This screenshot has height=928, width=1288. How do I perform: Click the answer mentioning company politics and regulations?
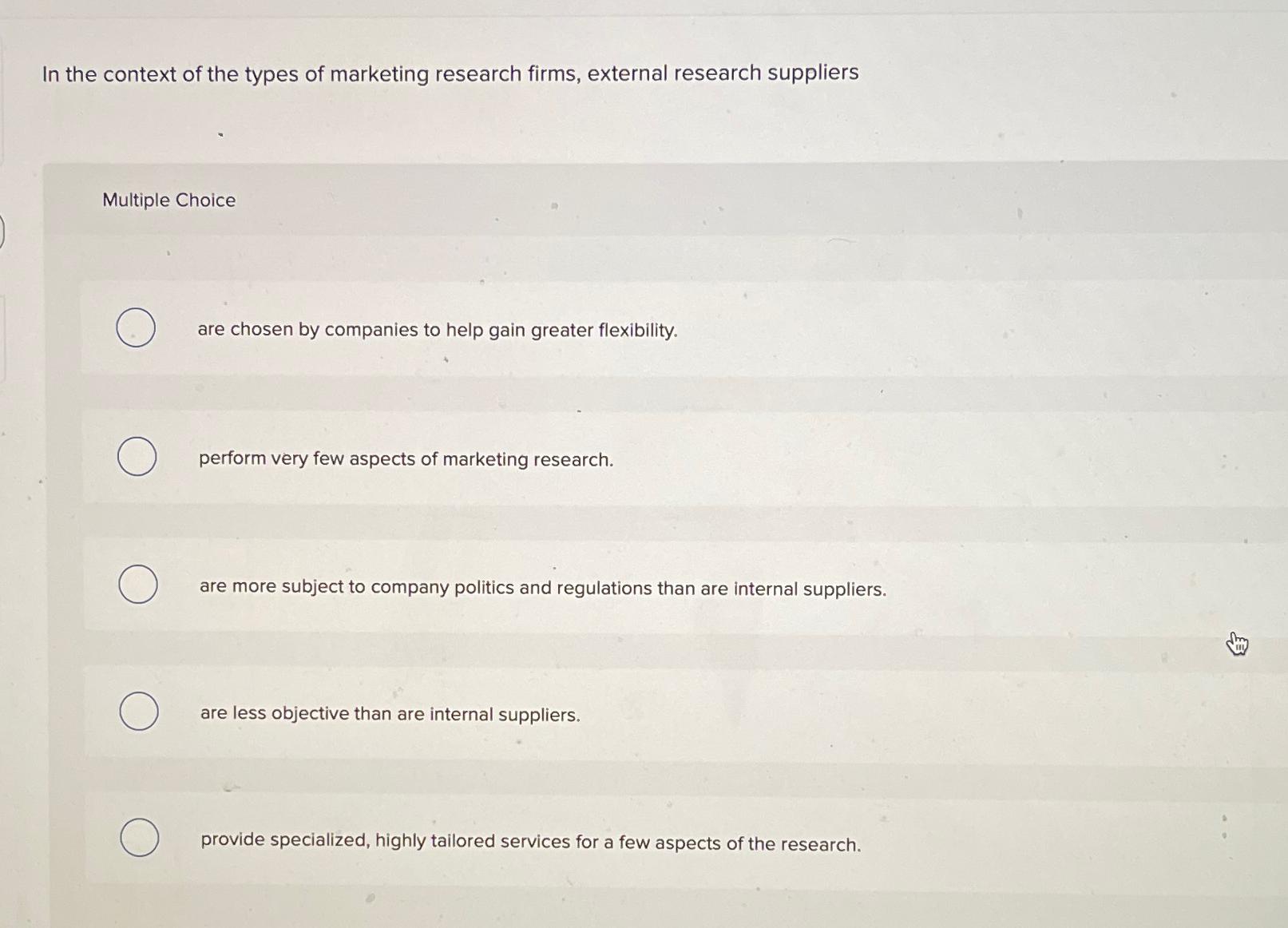coord(543,588)
